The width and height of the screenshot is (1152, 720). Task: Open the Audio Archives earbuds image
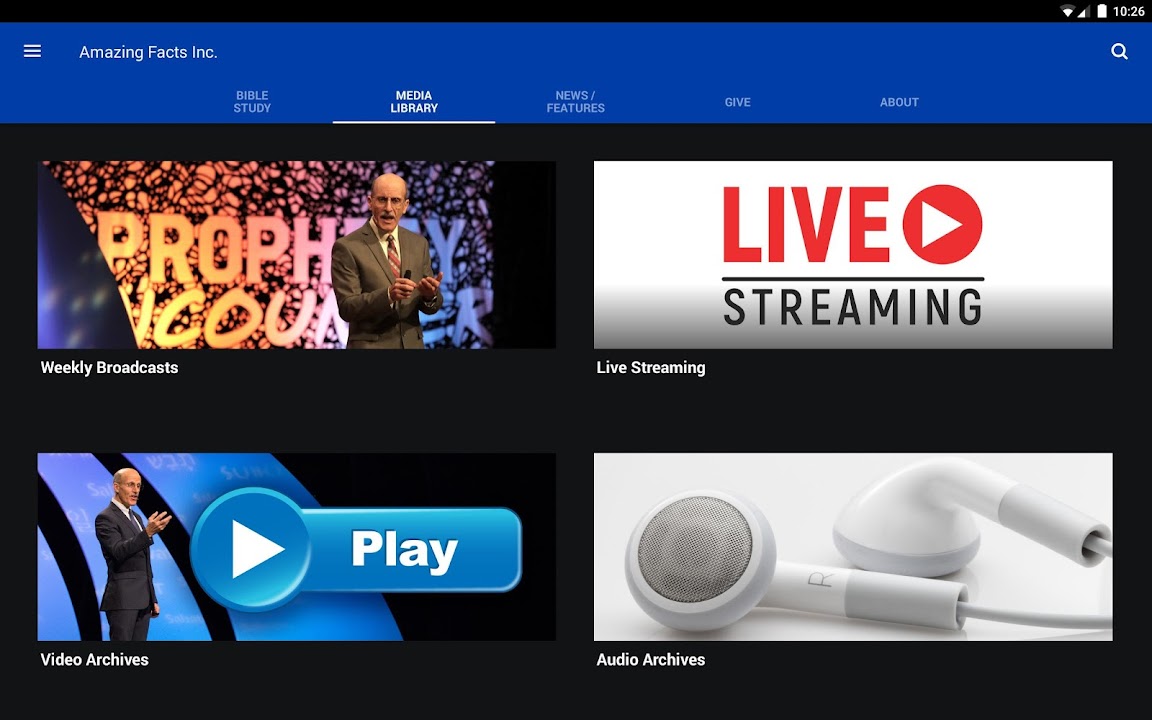(x=853, y=547)
